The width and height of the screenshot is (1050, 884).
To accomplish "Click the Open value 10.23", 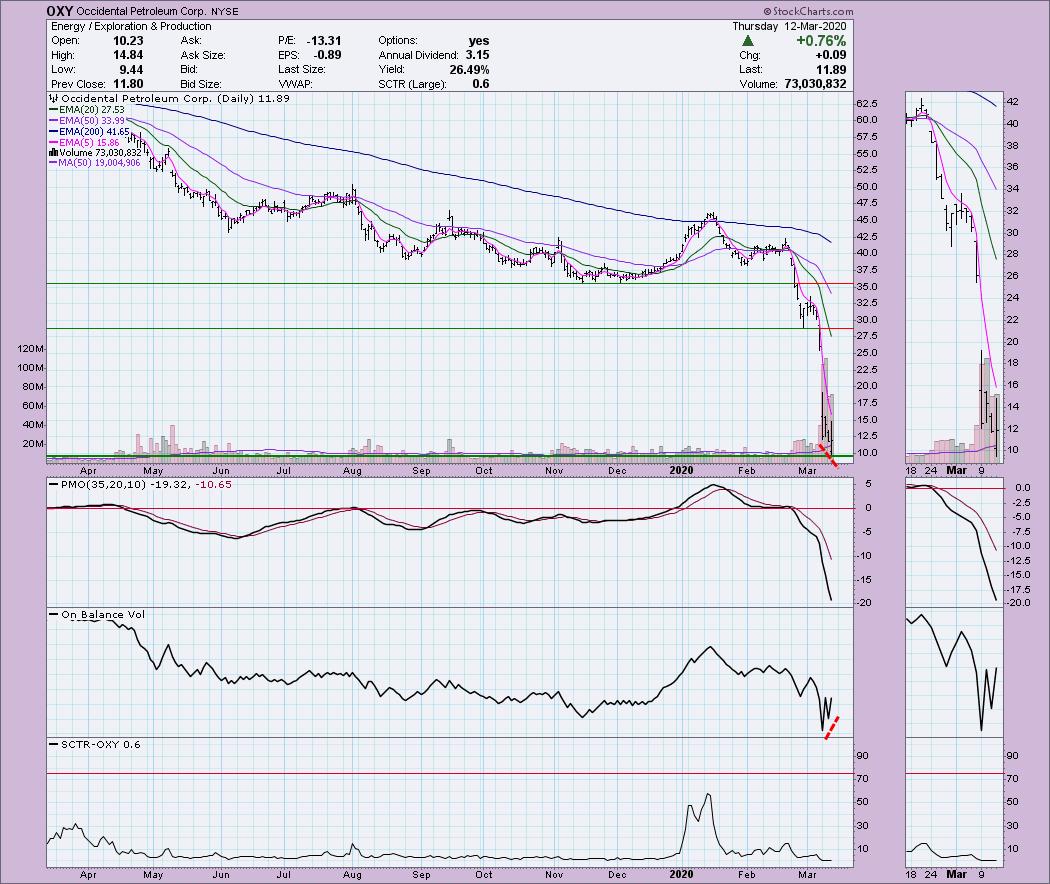I will coord(128,41).
